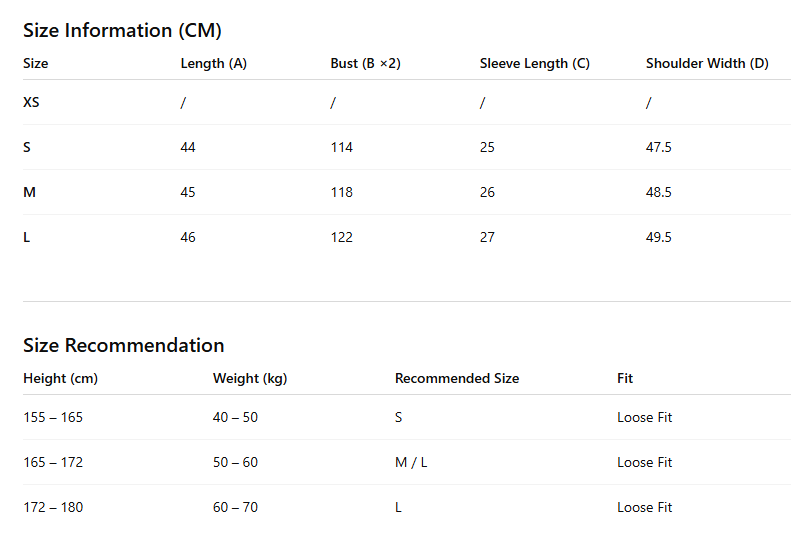Select the Length (A) column header

[x=213, y=64]
